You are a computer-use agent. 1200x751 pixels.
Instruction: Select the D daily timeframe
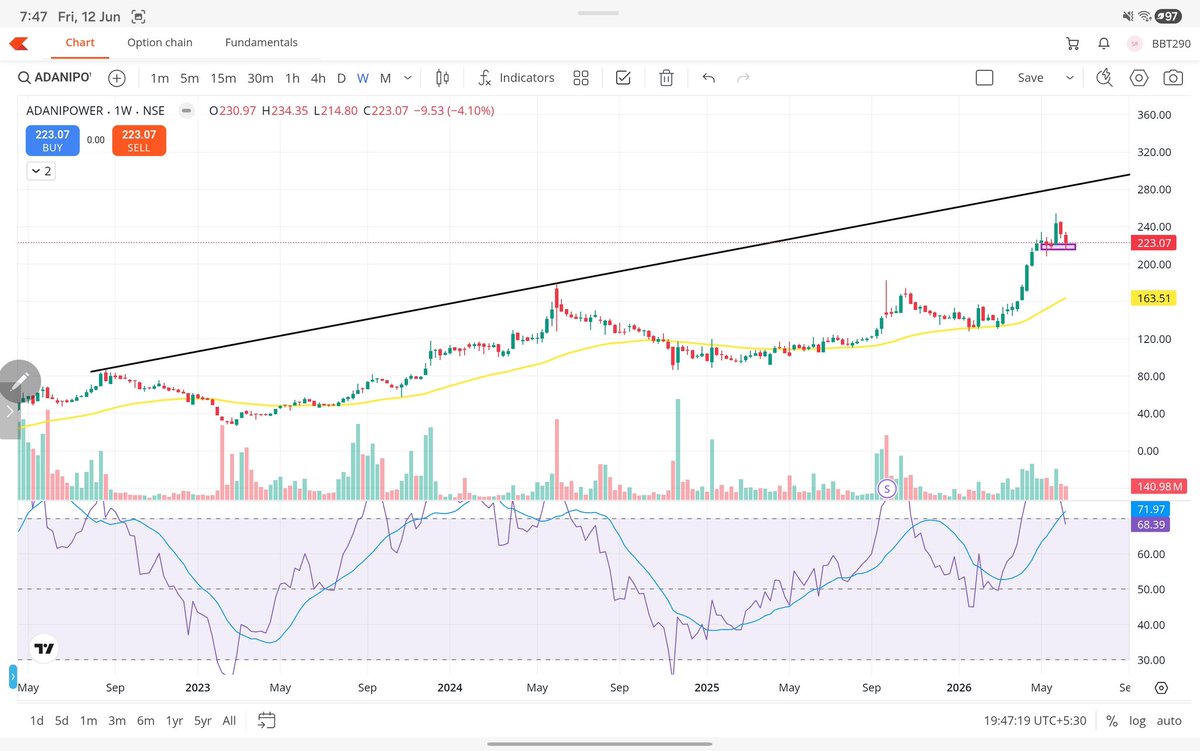[x=341, y=78]
